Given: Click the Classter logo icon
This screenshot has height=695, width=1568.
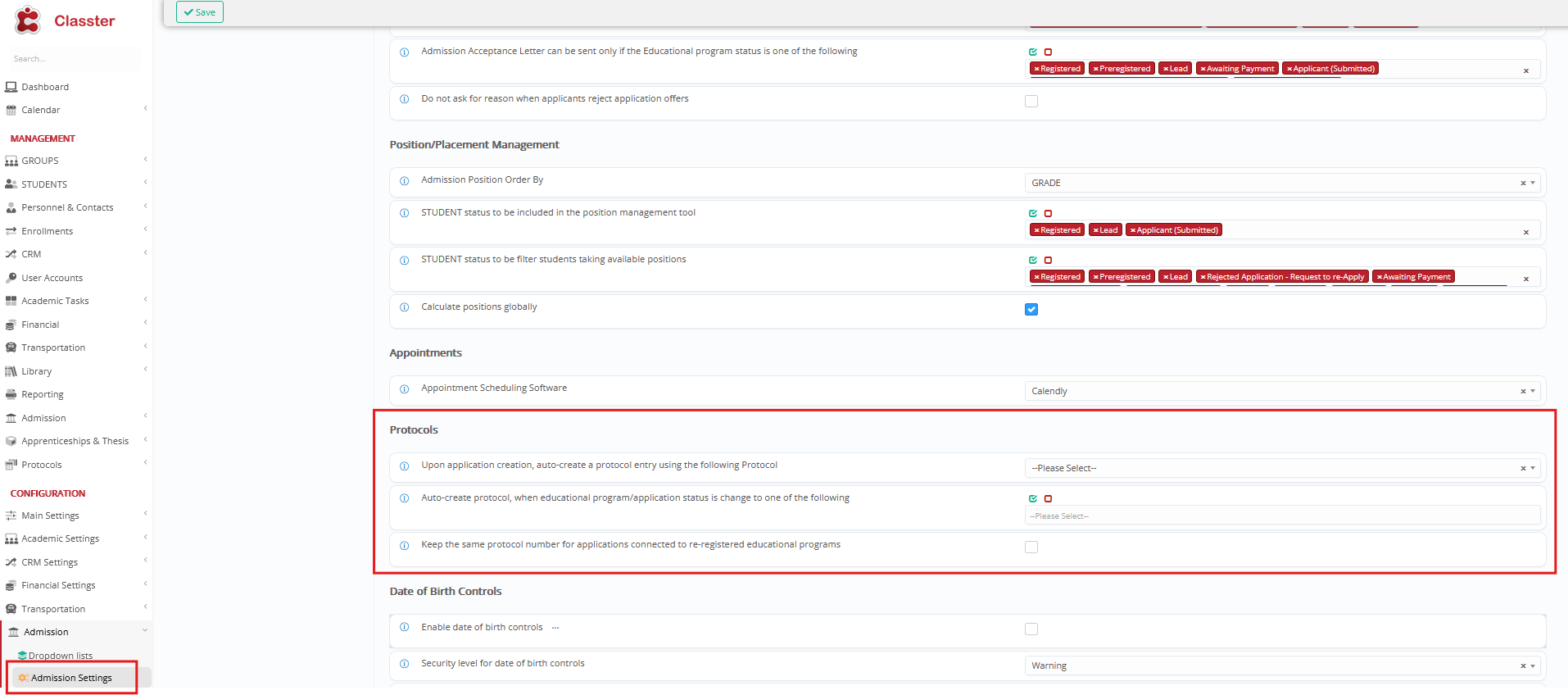Looking at the screenshot, I should coord(28,20).
